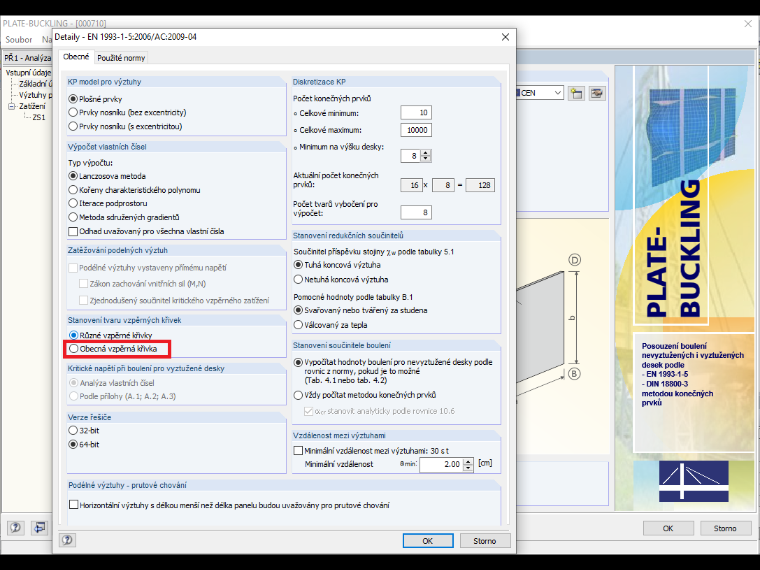Switch to the Použité normy tab

121,58
